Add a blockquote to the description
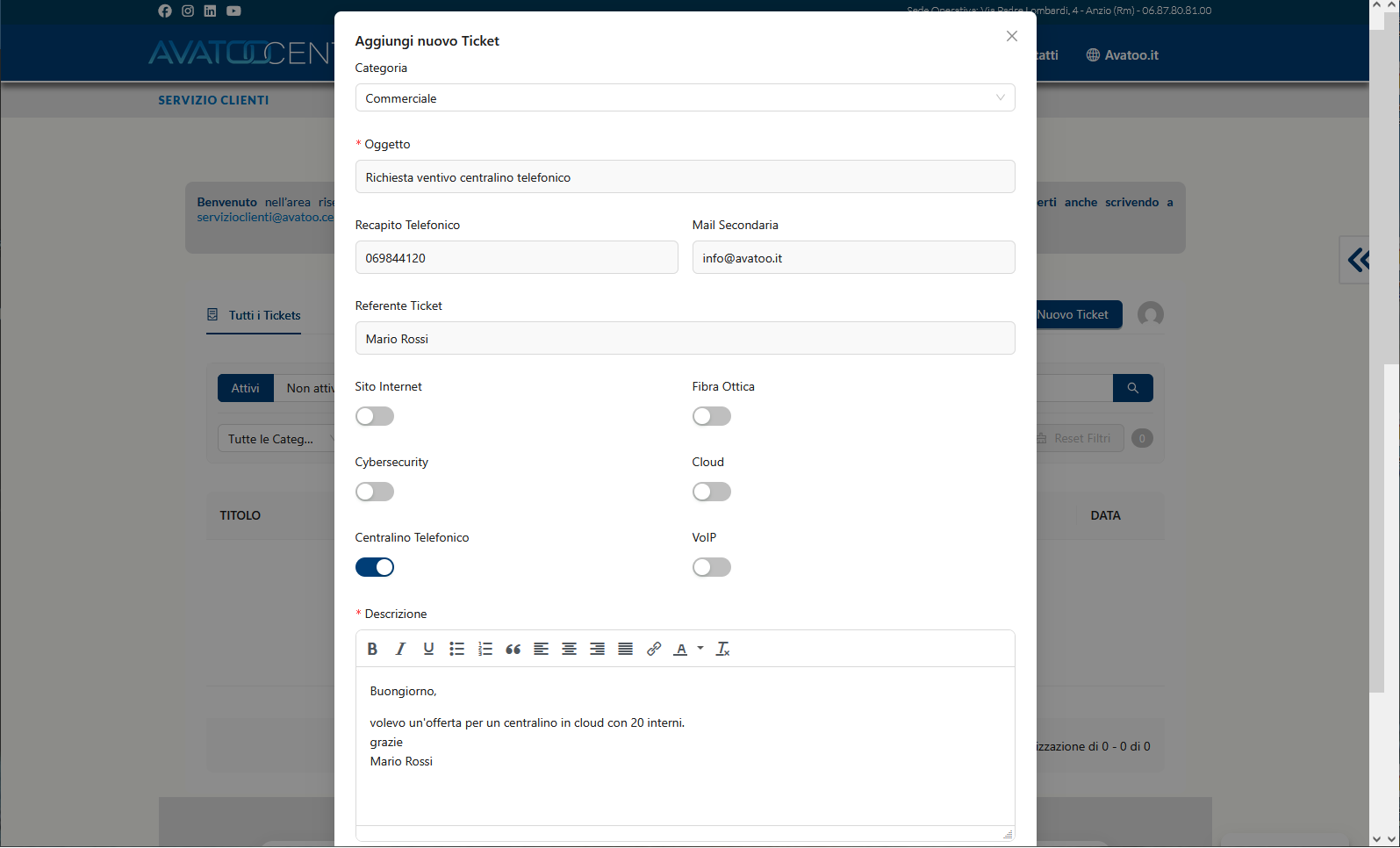The image size is (1400, 848). click(513, 649)
